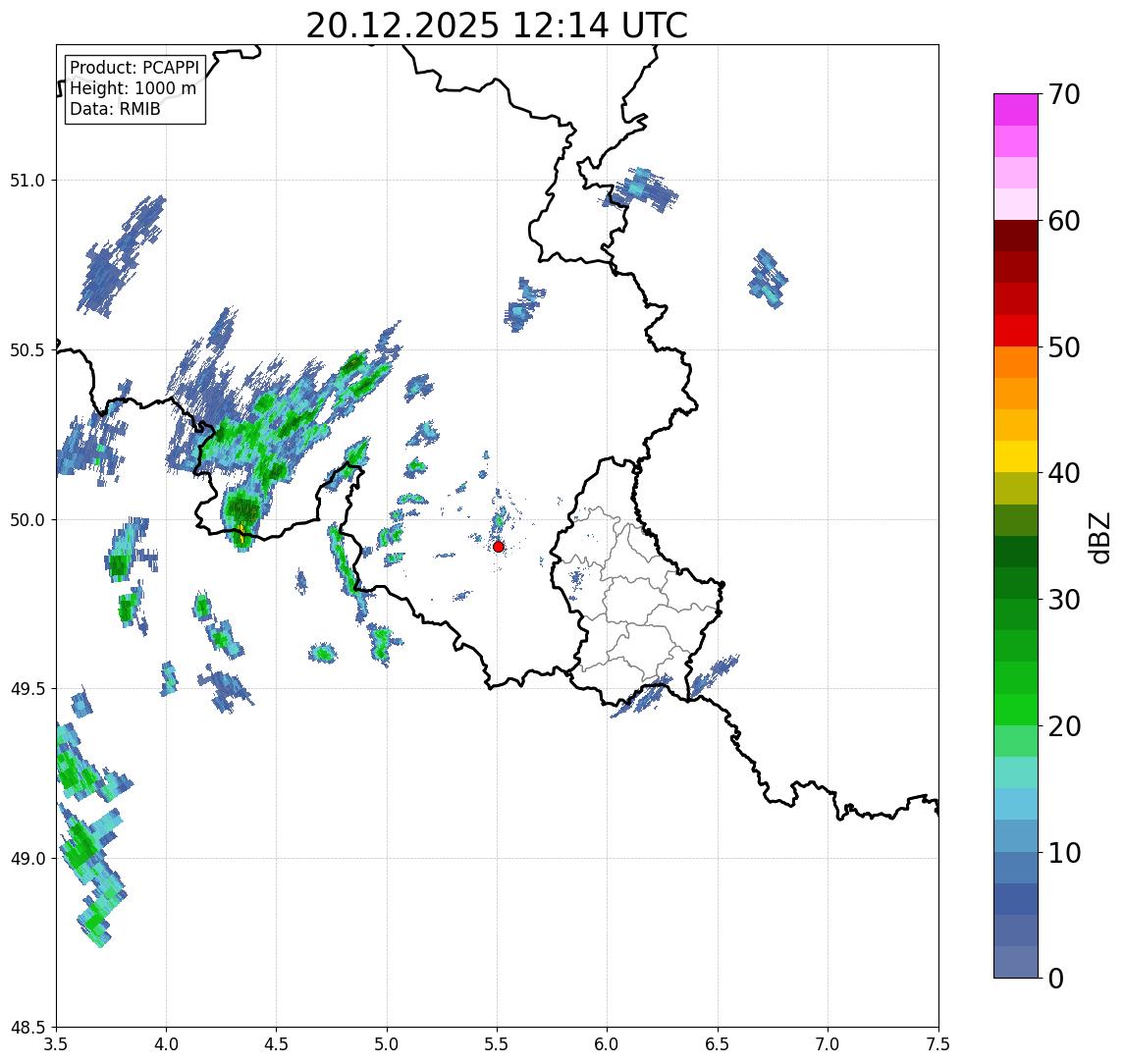The image size is (1124, 1064).
Task: Click the bright green colorbar segment above 20
Action: (x=1016, y=709)
